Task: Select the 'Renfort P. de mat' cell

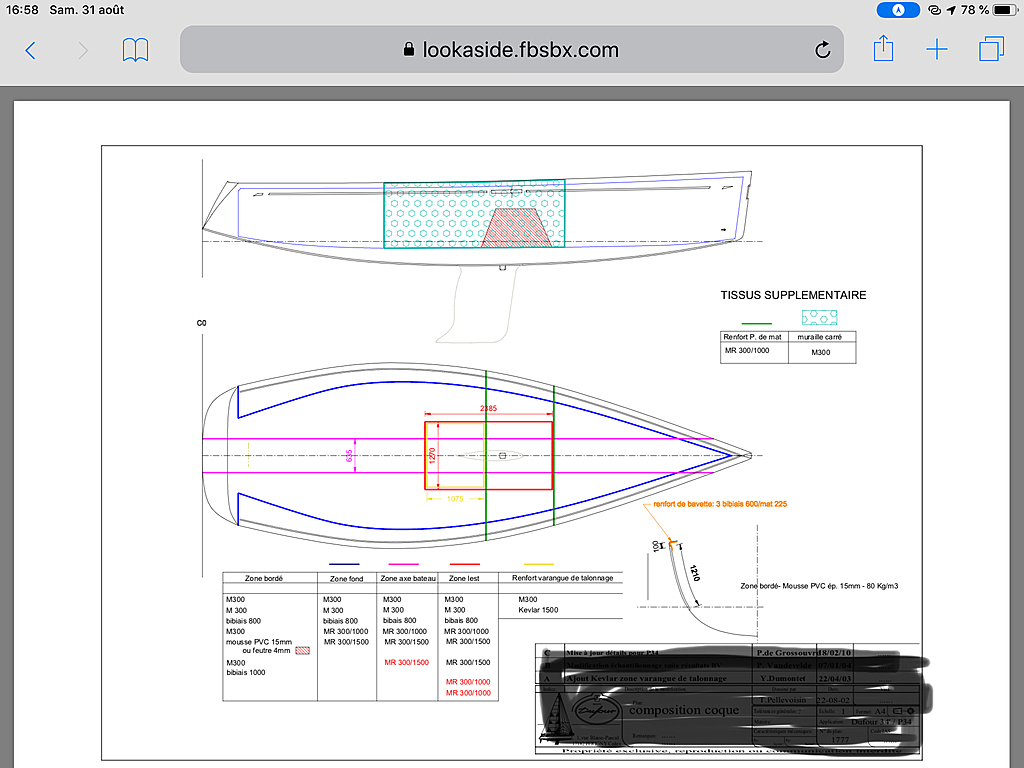Action: [752, 337]
